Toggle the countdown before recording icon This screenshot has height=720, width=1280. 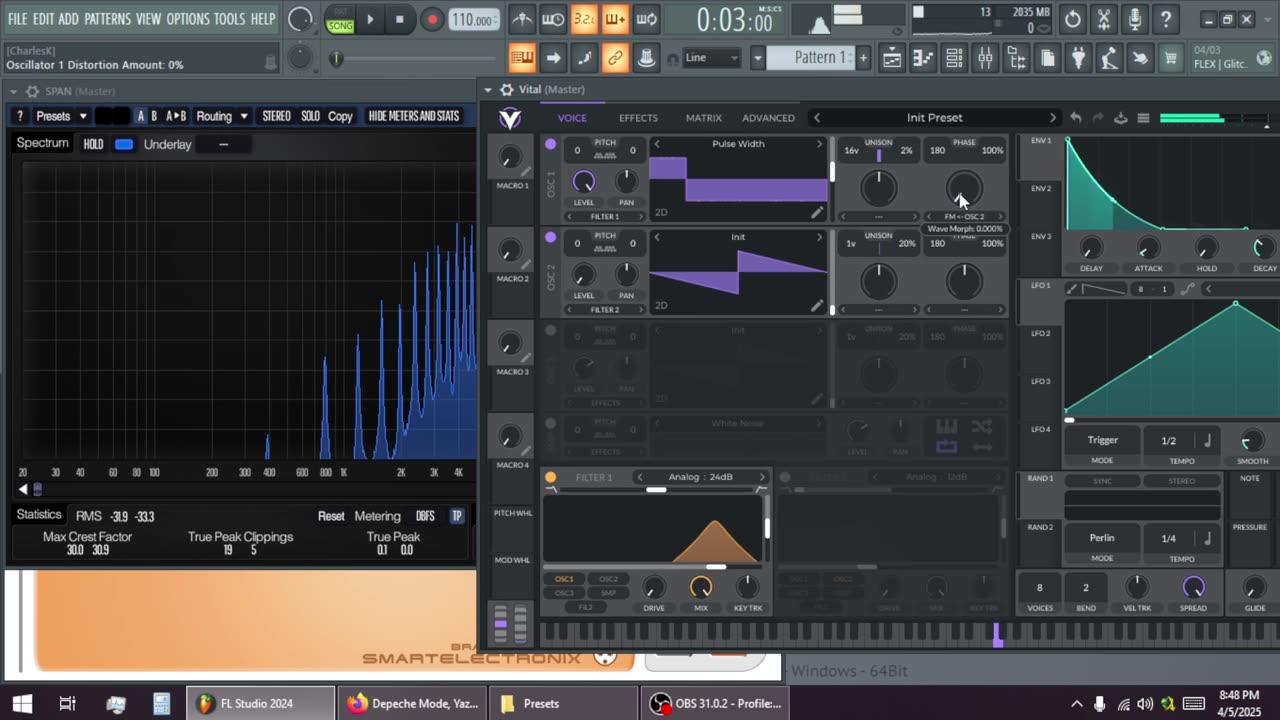tap(584, 19)
